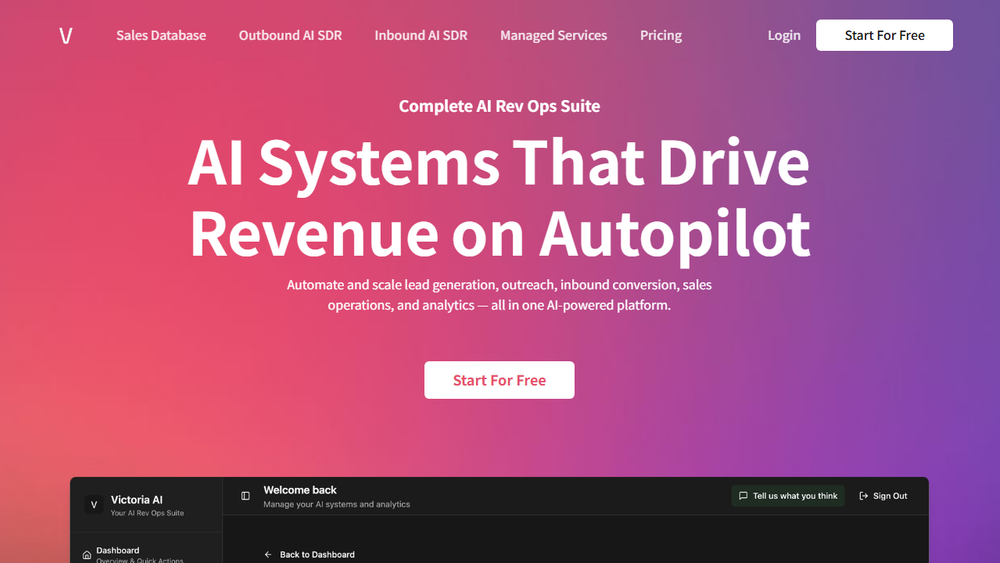
Task: Click the hero Start For Free button
Action: tap(499, 380)
